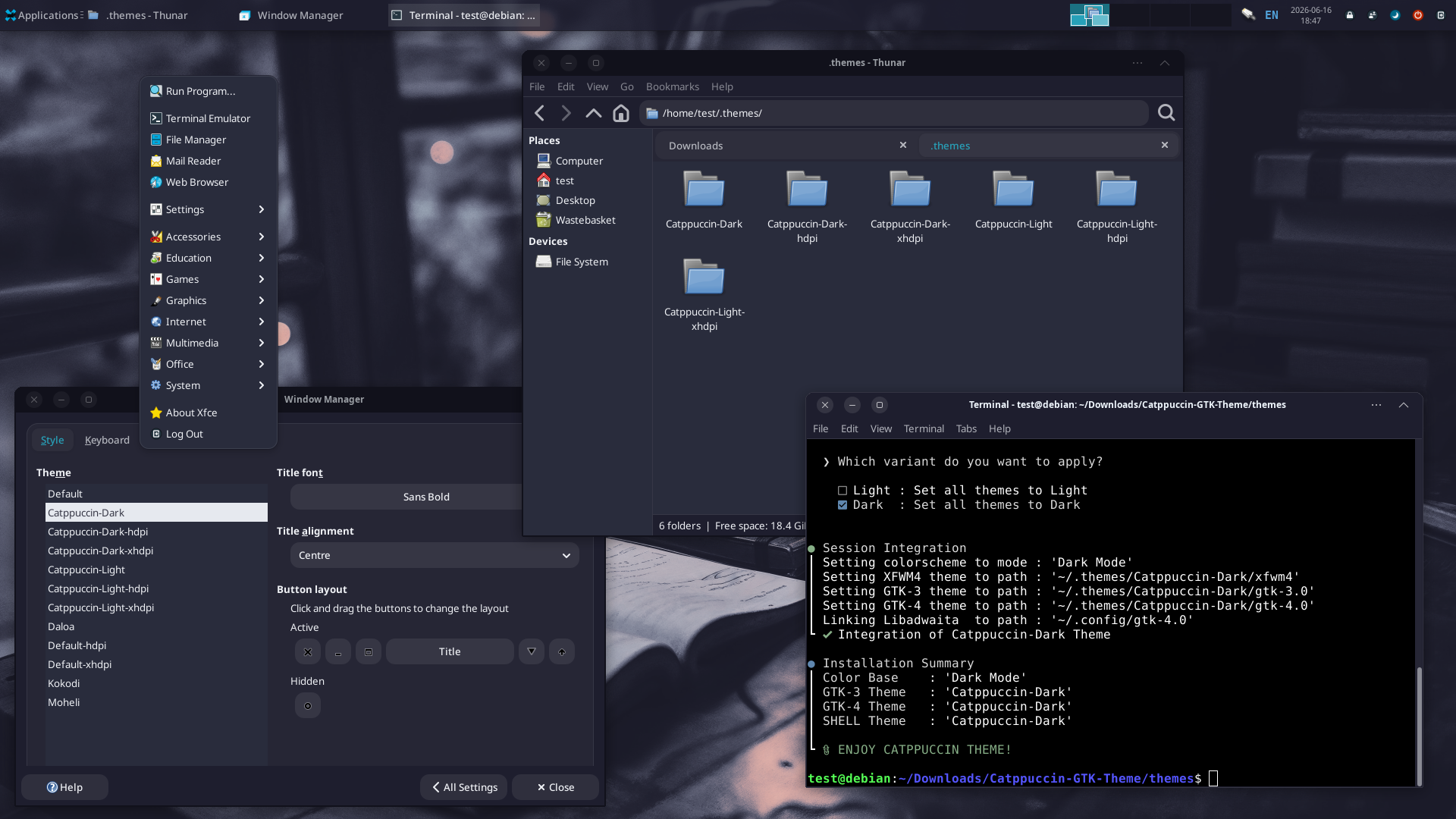Click the Terminal vertical scrollbar
Screen dimensions: 1456x819
1418,726
